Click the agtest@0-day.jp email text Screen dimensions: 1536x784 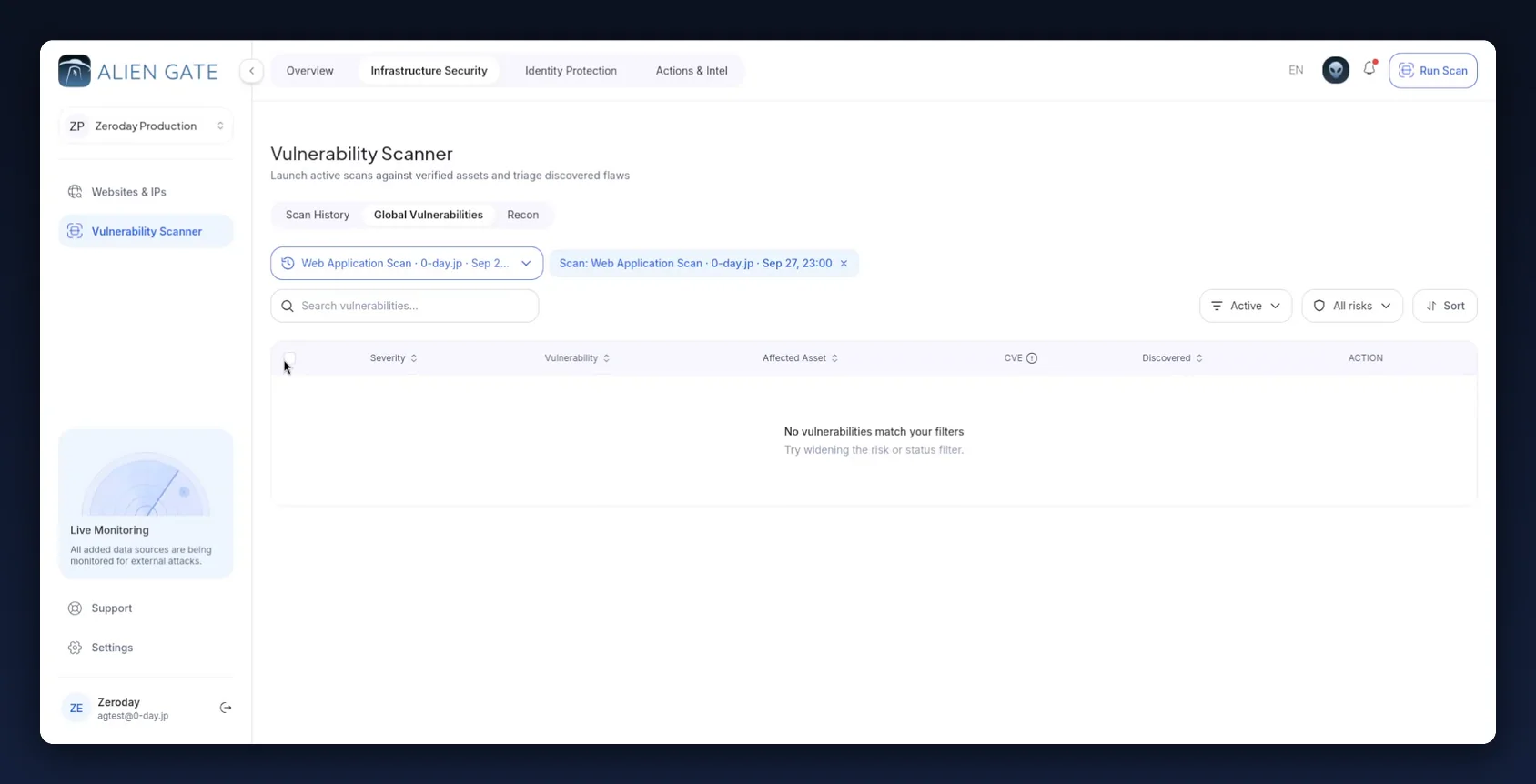[x=133, y=716]
